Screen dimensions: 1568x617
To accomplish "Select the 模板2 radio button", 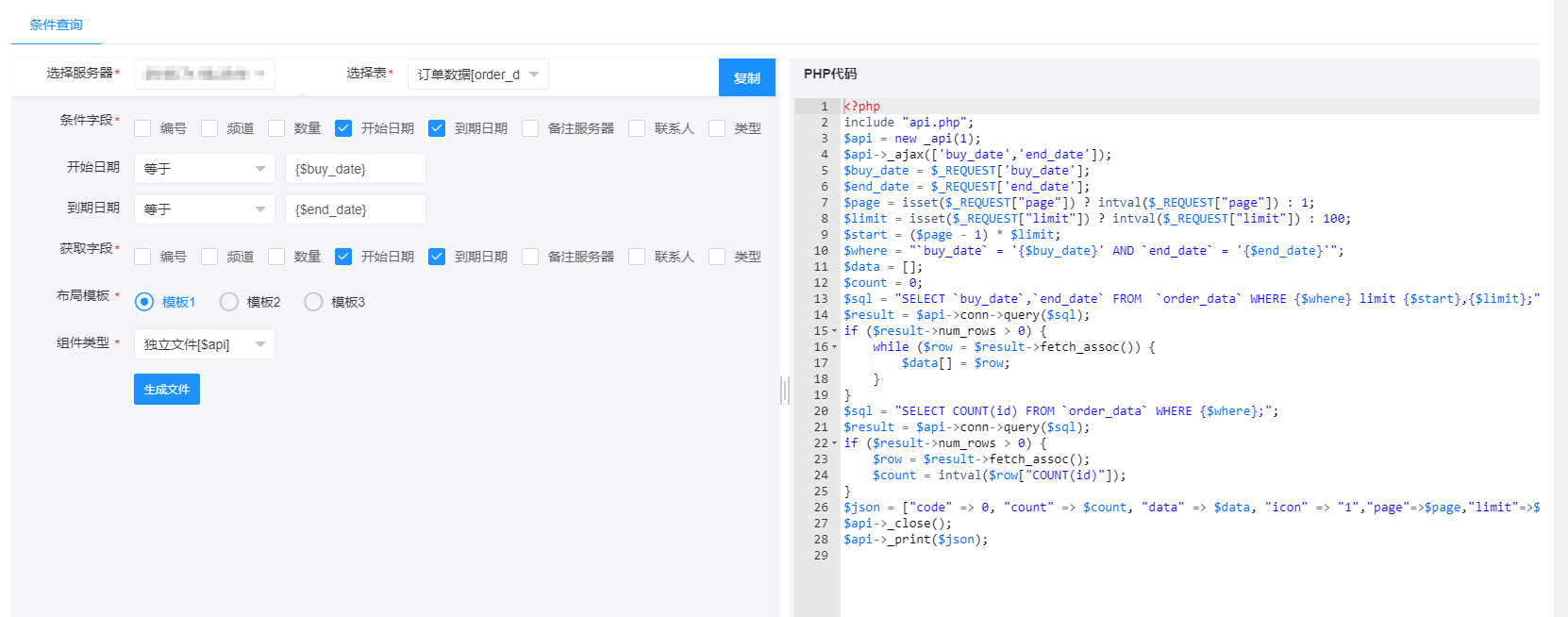I will (x=228, y=302).
